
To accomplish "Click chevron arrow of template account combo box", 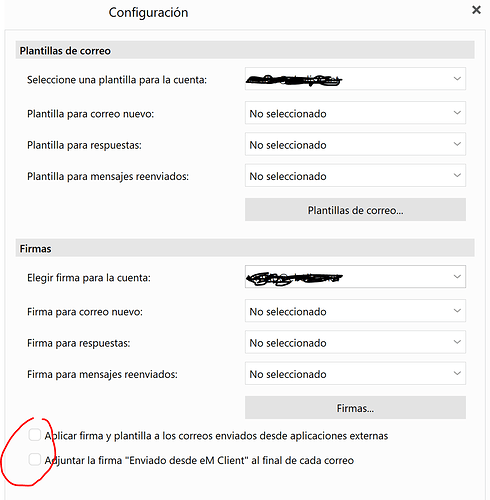I will coord(457,79).
